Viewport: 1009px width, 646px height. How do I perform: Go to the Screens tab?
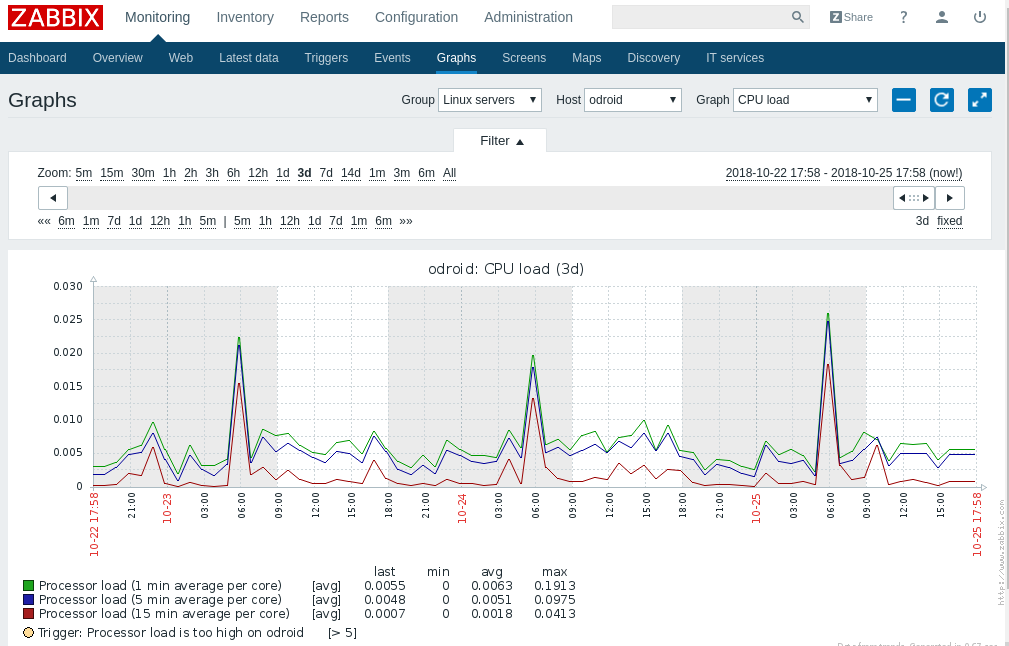tap(524, 58)
